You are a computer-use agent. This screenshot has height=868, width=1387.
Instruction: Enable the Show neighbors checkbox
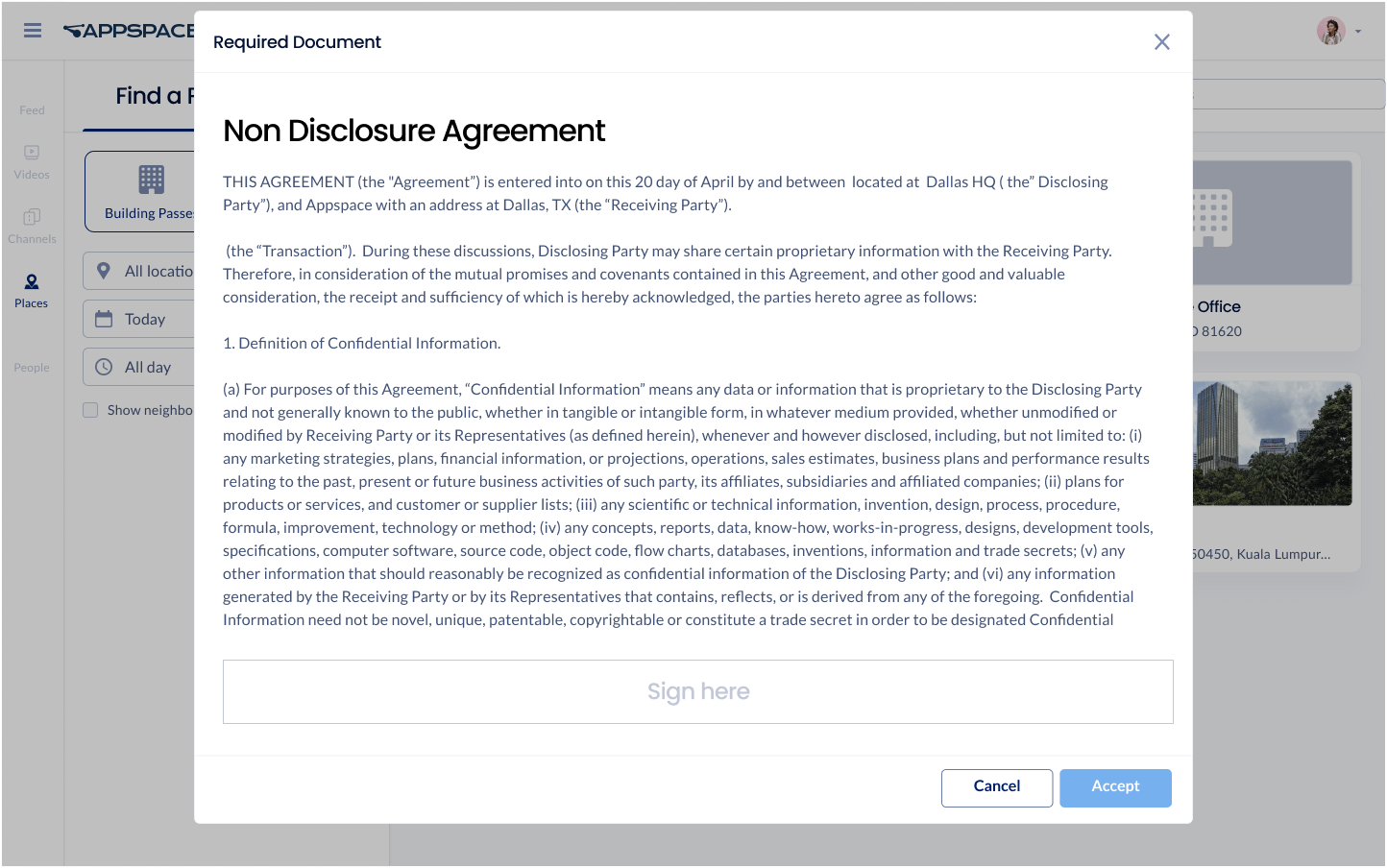(90, 410)
